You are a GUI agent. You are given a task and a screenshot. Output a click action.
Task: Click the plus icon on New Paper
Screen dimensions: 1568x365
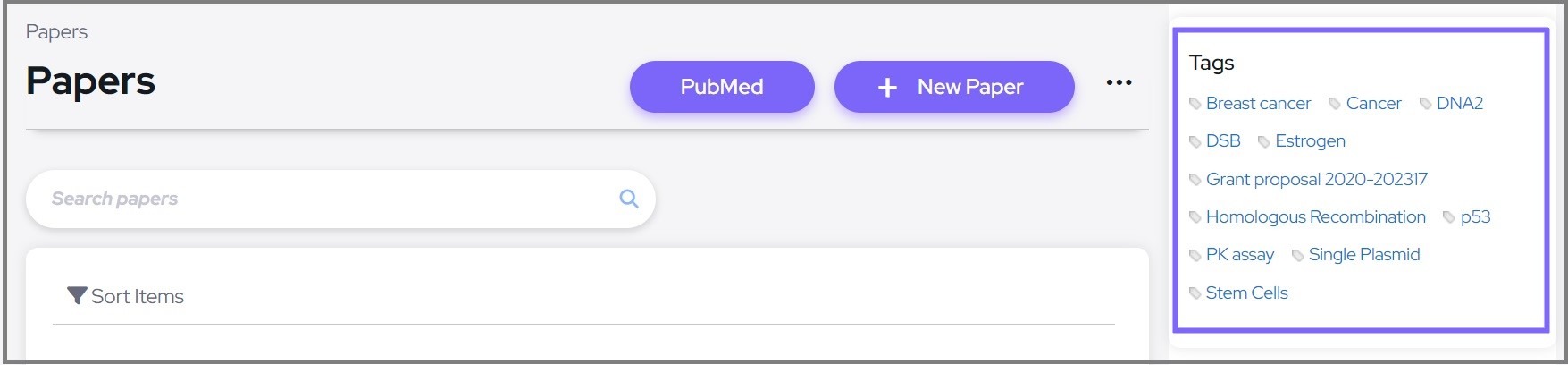point(887,88)
